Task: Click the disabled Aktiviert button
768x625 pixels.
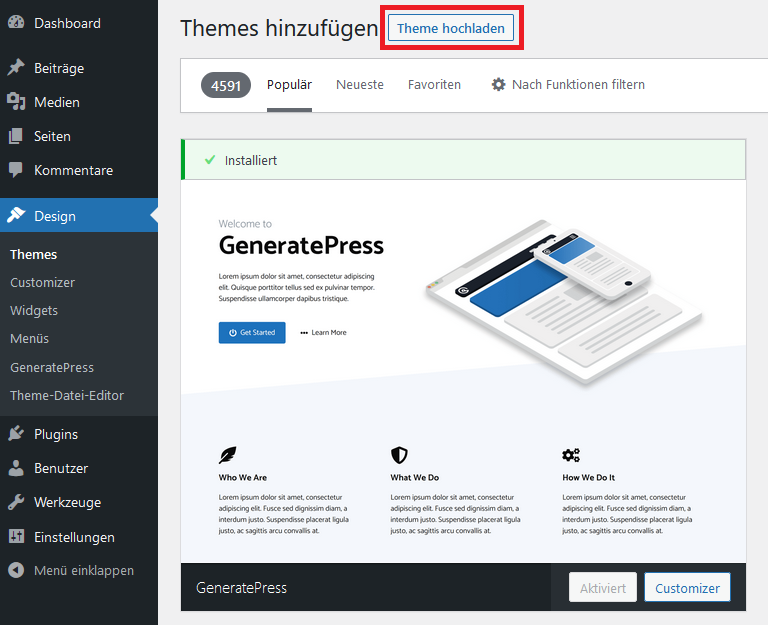Action: click(602, 587)
